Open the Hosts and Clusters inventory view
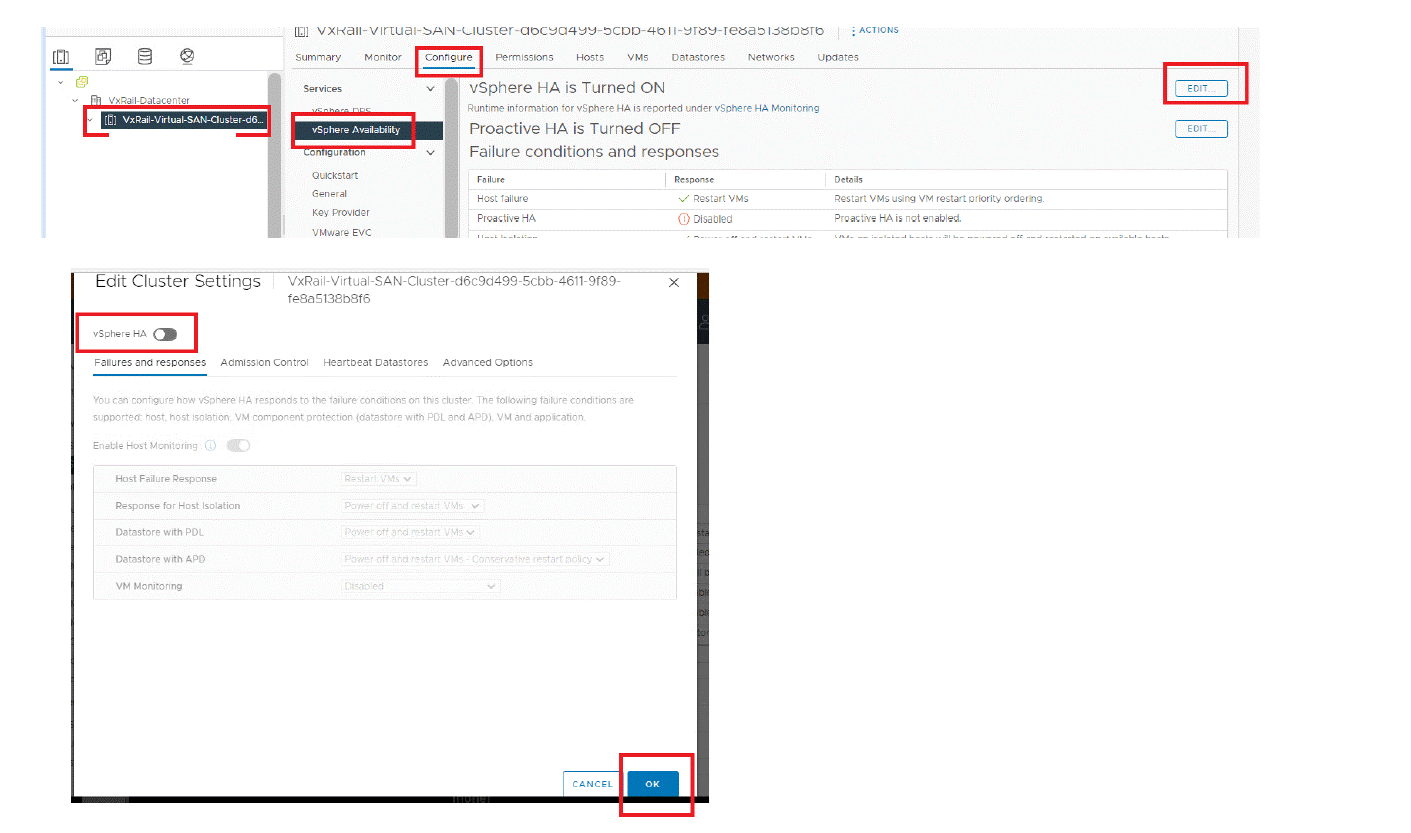The height and width of the screenshot is (833, 1411). pyautogui.click(x=62, y=56)
